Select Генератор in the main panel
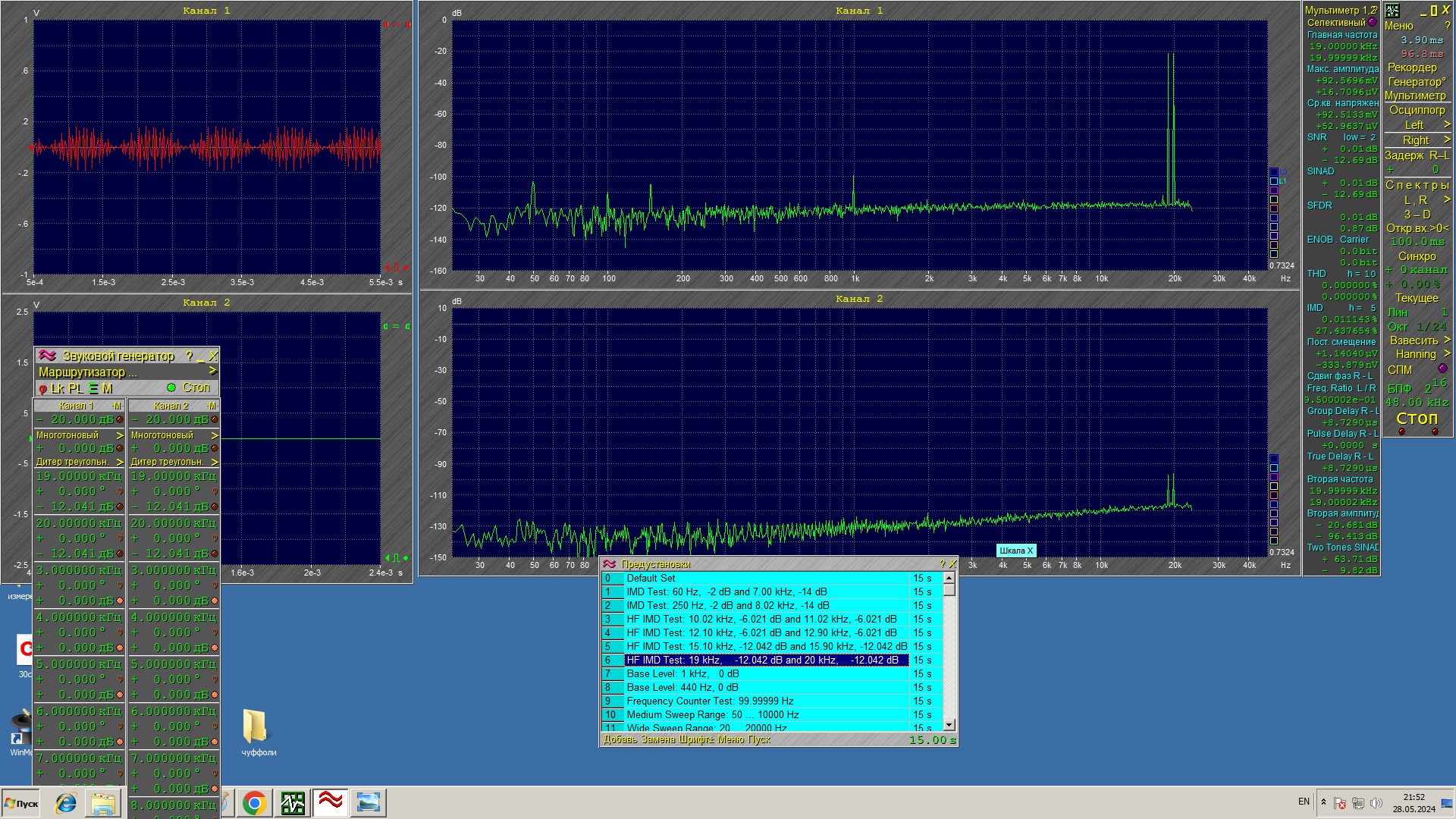 coord(1417,82)
